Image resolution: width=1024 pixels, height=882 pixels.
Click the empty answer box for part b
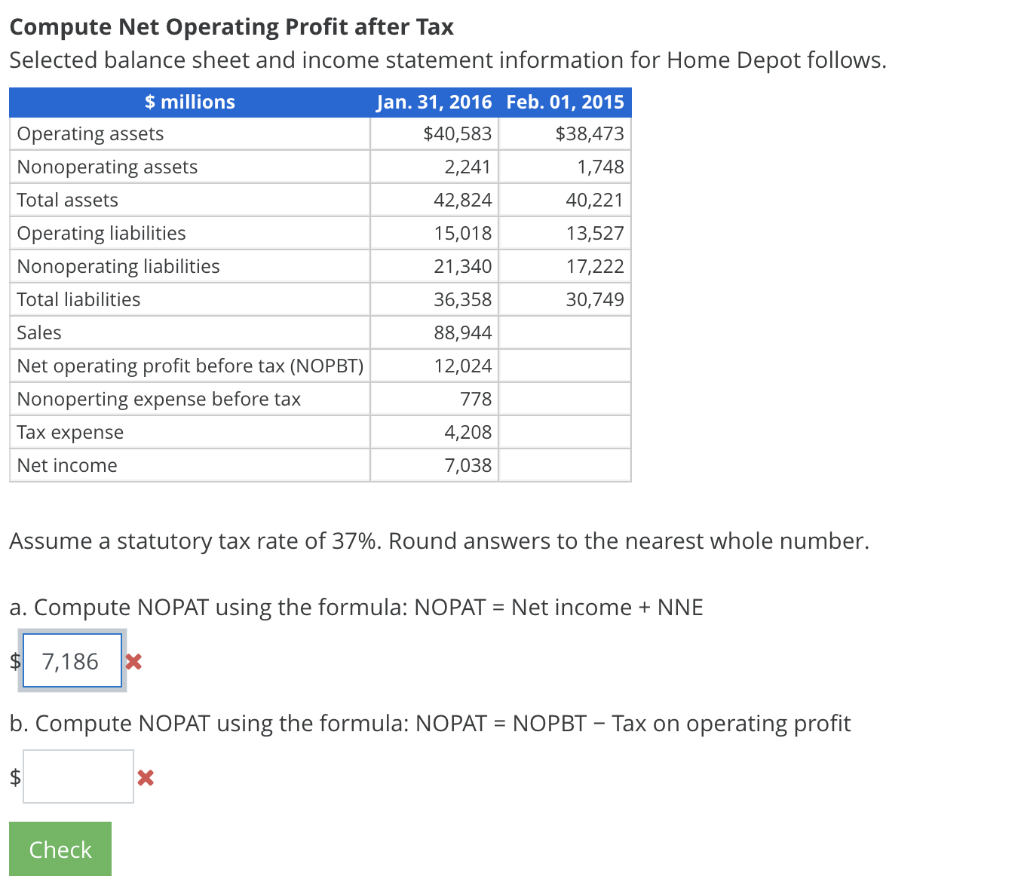79,776
